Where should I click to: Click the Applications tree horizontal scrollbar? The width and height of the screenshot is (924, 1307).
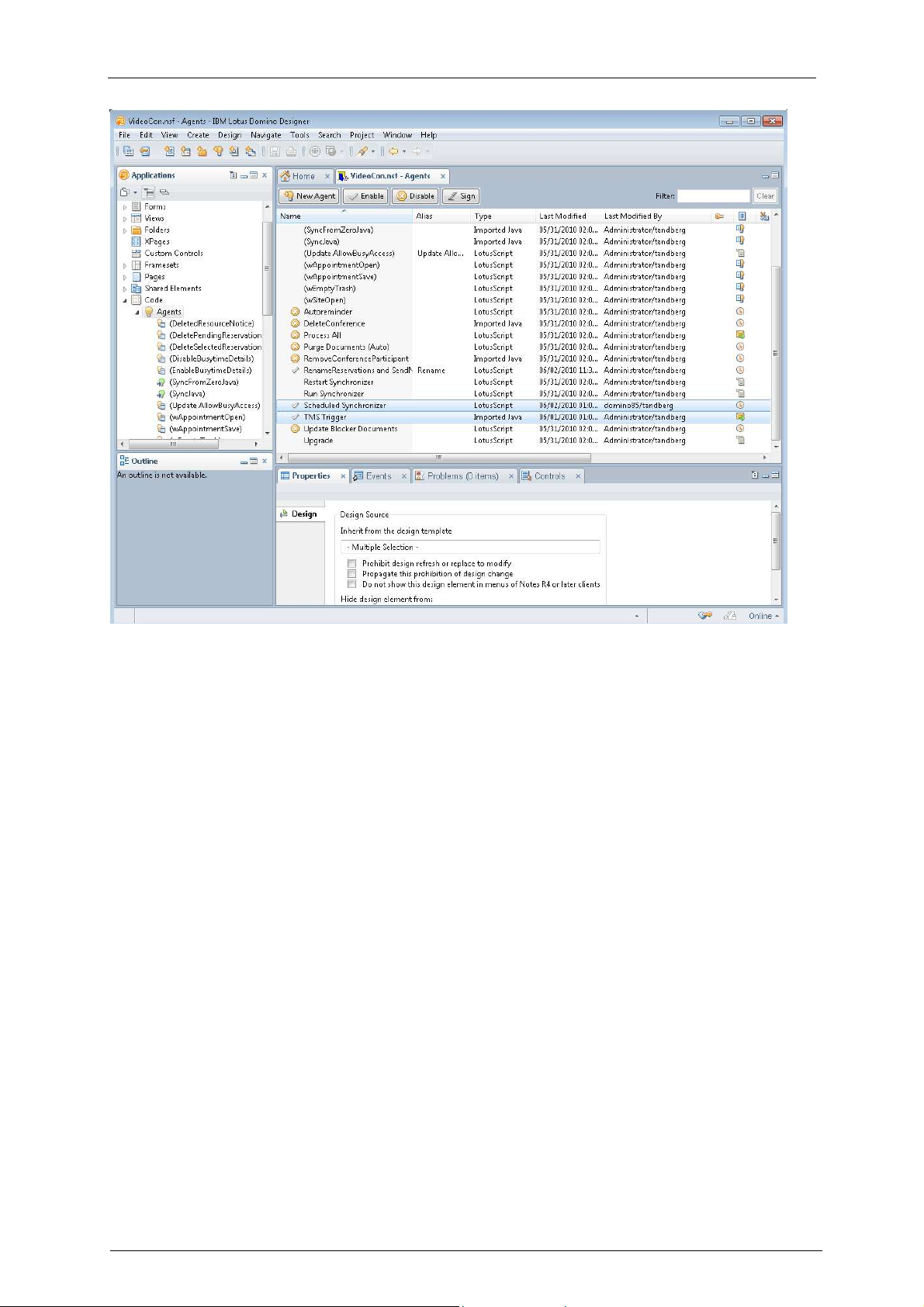173,444
